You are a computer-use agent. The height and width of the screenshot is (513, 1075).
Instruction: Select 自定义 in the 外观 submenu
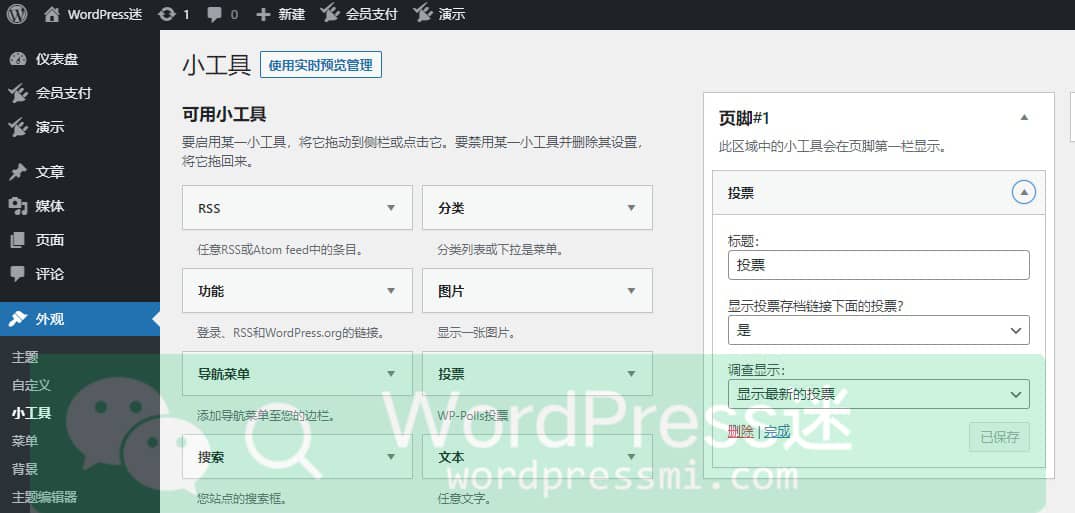(31, 385)
